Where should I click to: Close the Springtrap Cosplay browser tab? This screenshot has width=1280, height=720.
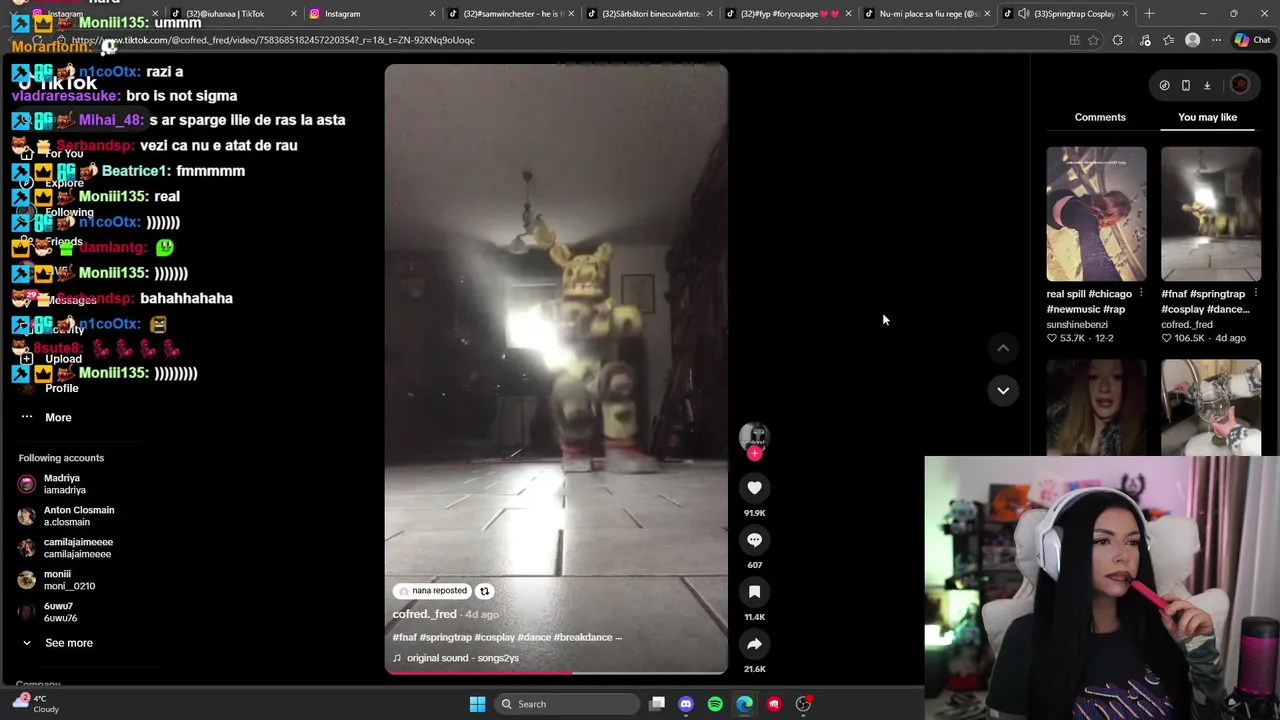pos(1125,14)
